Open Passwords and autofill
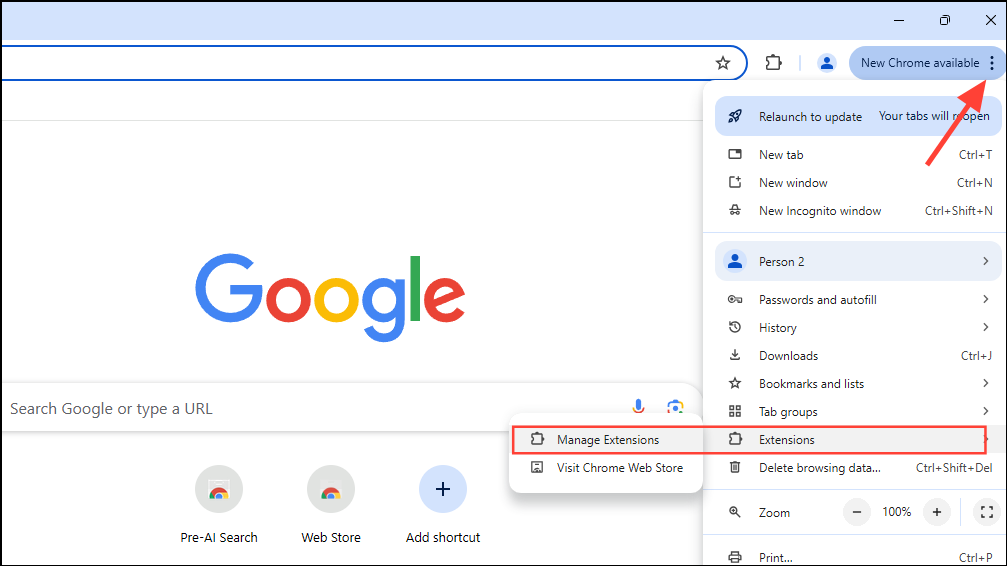The width and height of the screenshot is (1007, 566). [857, 299]
